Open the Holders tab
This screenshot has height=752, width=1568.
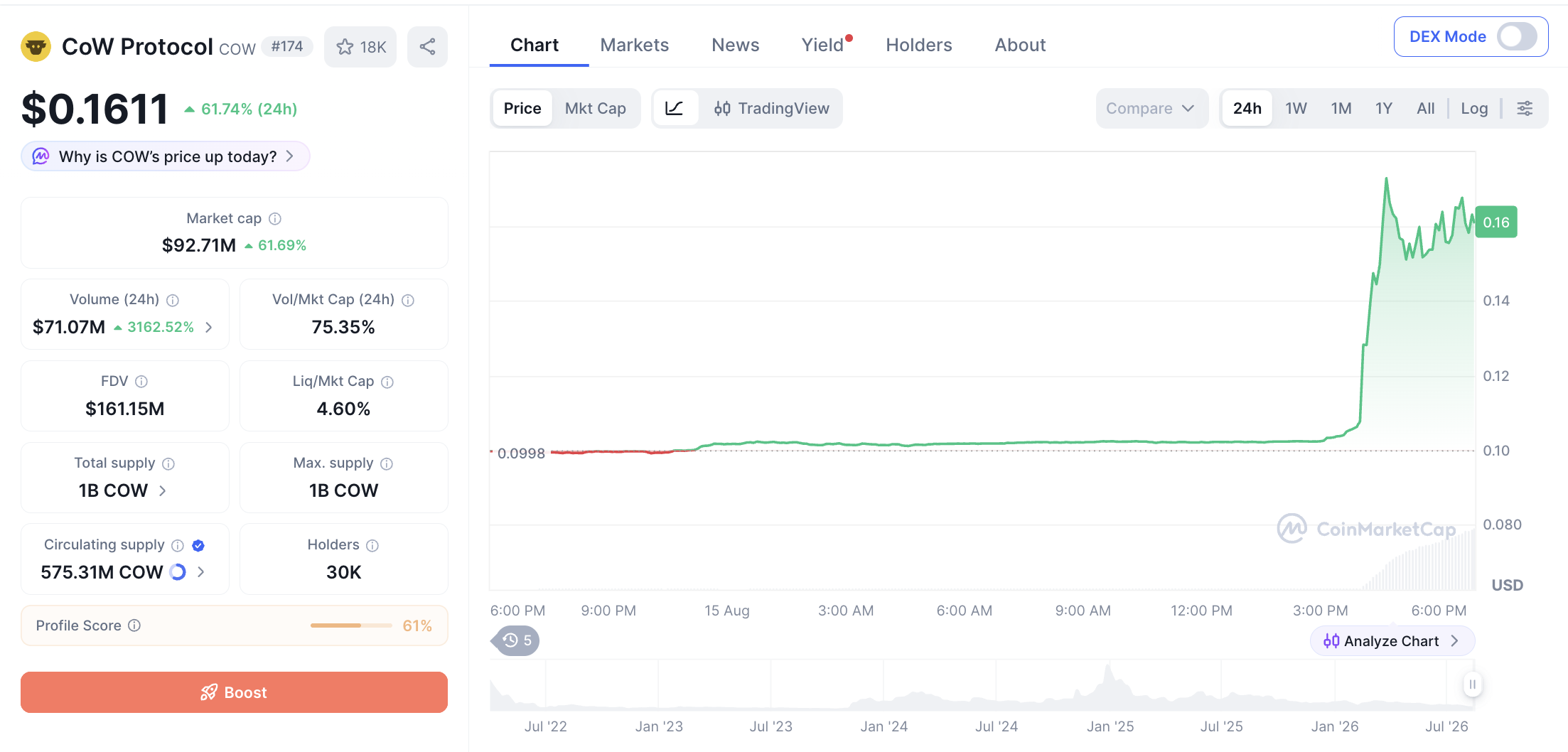pos(919,45)
